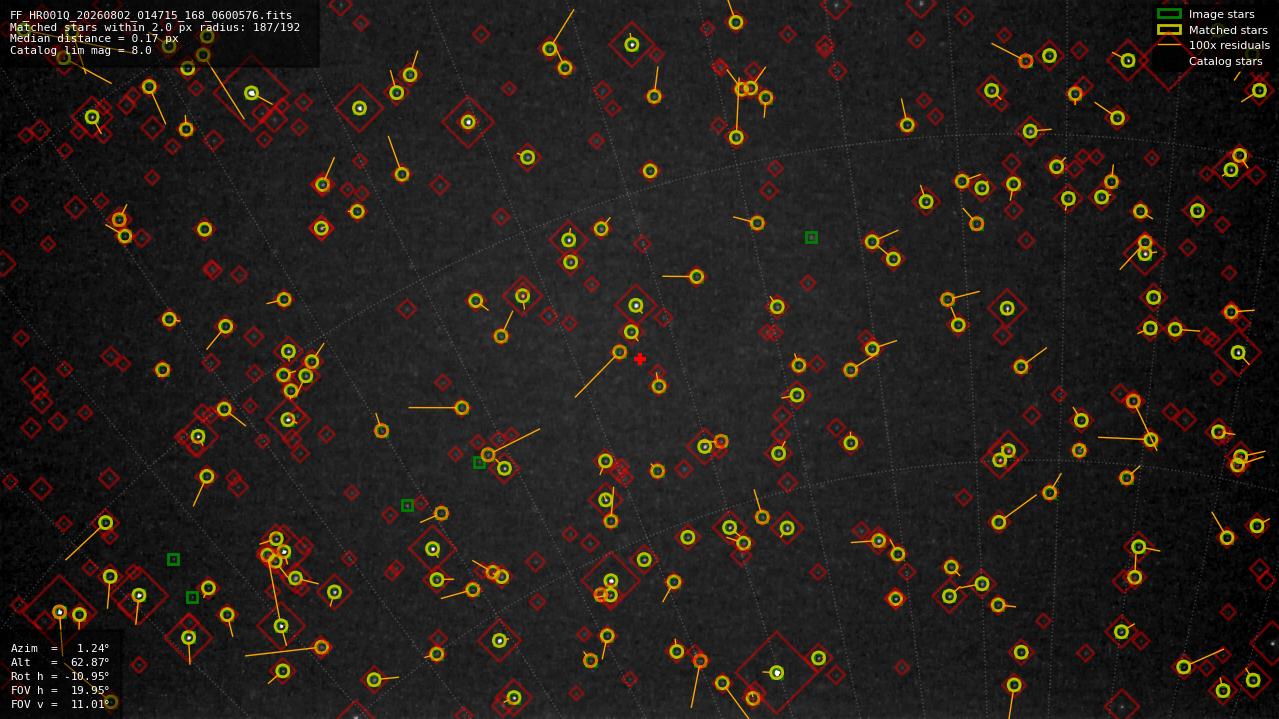
Task: Click the Alt 62.87° readout
Action: 60,662
